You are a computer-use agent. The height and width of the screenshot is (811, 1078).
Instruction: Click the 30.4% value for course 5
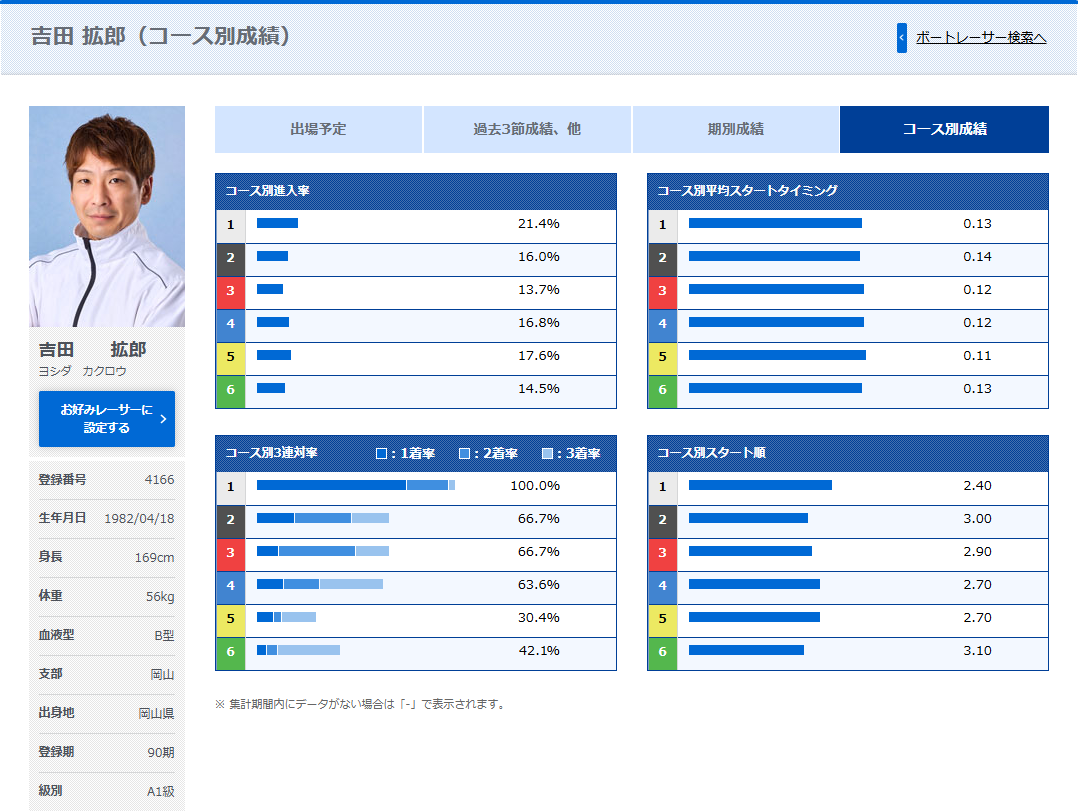coord(538,618)
